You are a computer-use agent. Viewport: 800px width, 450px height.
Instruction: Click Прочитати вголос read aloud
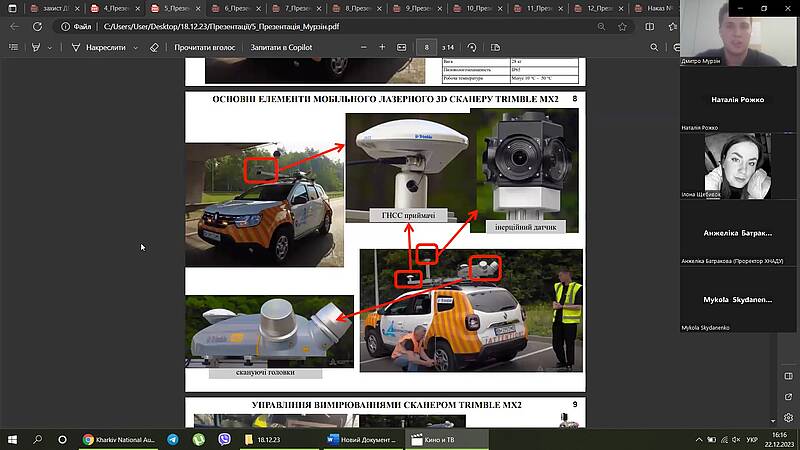[205, 47]
